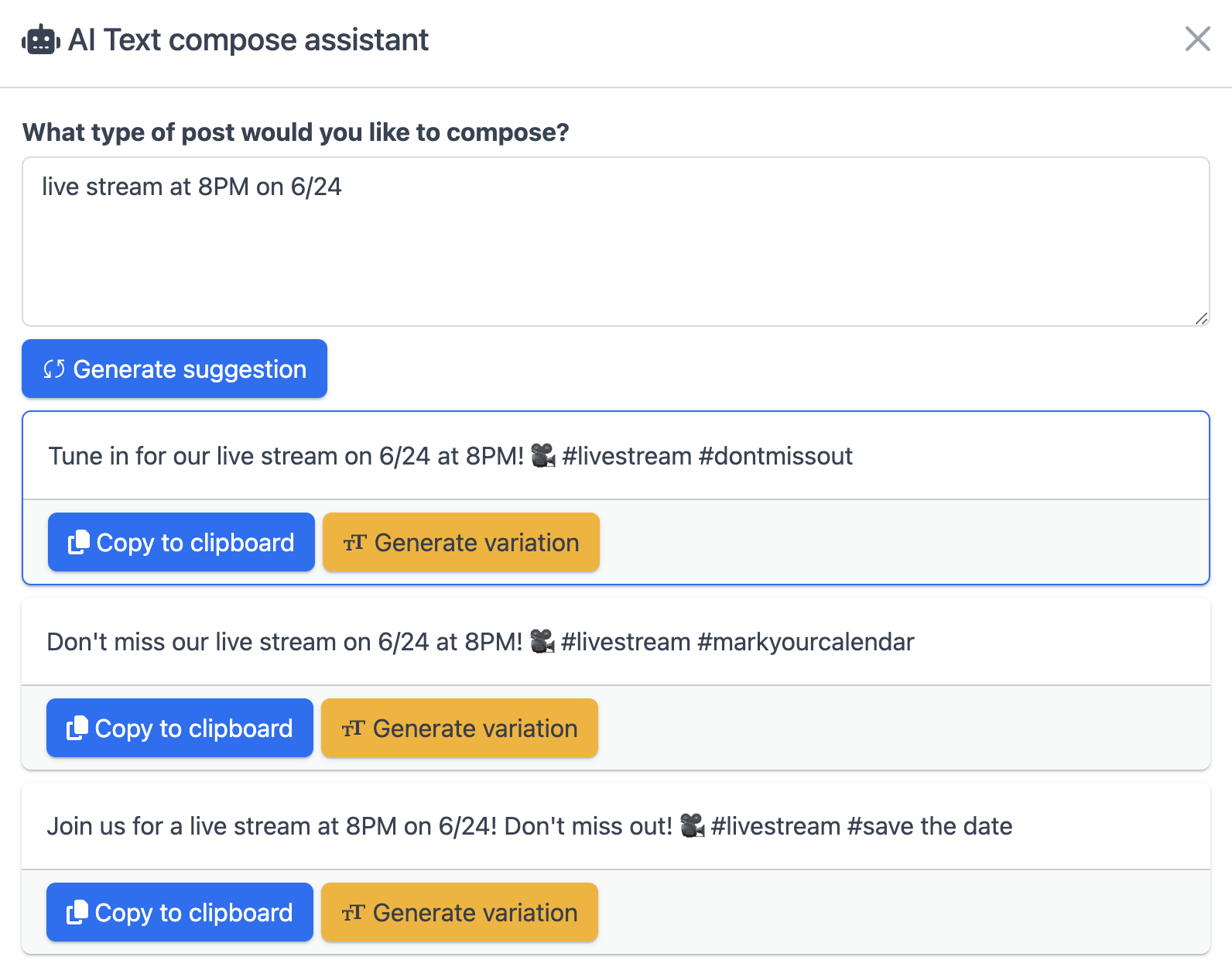The height and width of the screenshot is (974, 1232).
Task: Click the camera emoji in the 'Tune in' suggestion
Action: [543, 456]
